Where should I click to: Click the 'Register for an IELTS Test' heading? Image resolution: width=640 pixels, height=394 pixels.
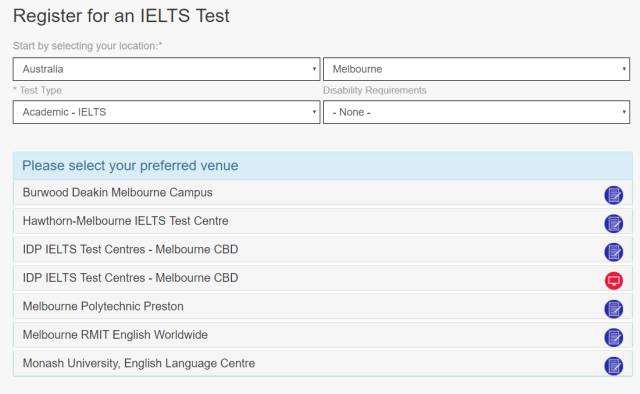pyautogui.click(x=121, y=16)
